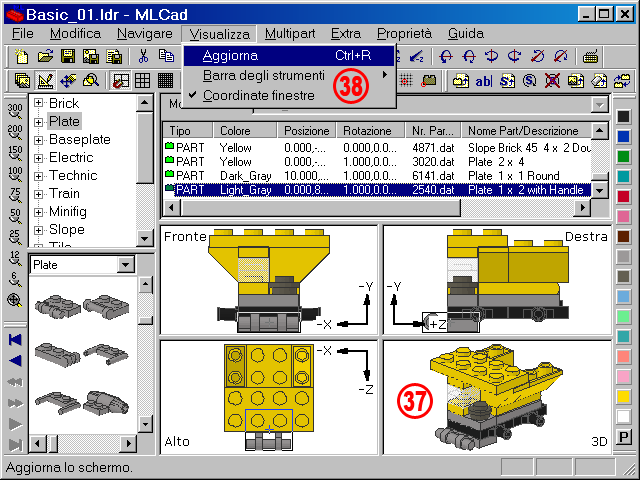Sort by the Colore column header
The width and height of the screenshot is (640, 480).
245,131
